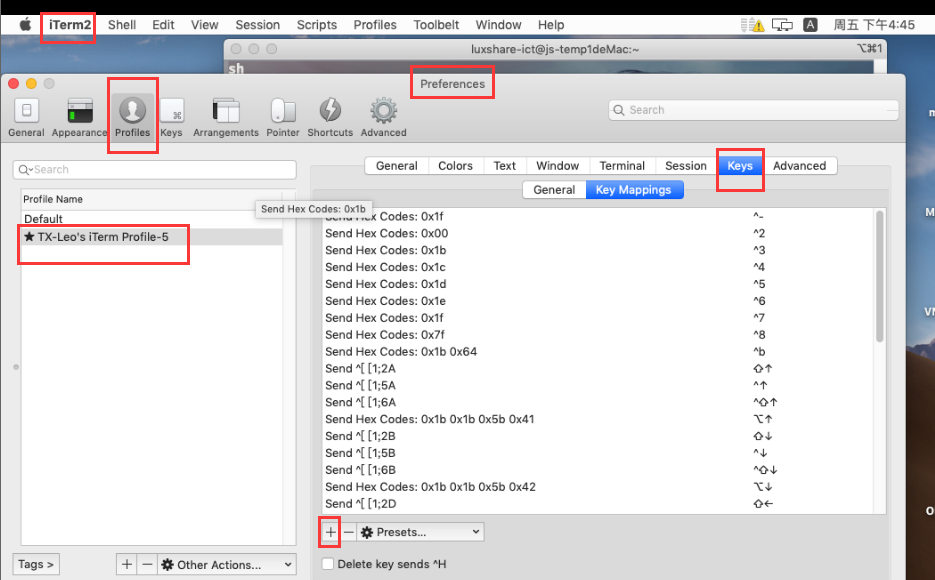Switch to the profile Advanced tab

800,166
